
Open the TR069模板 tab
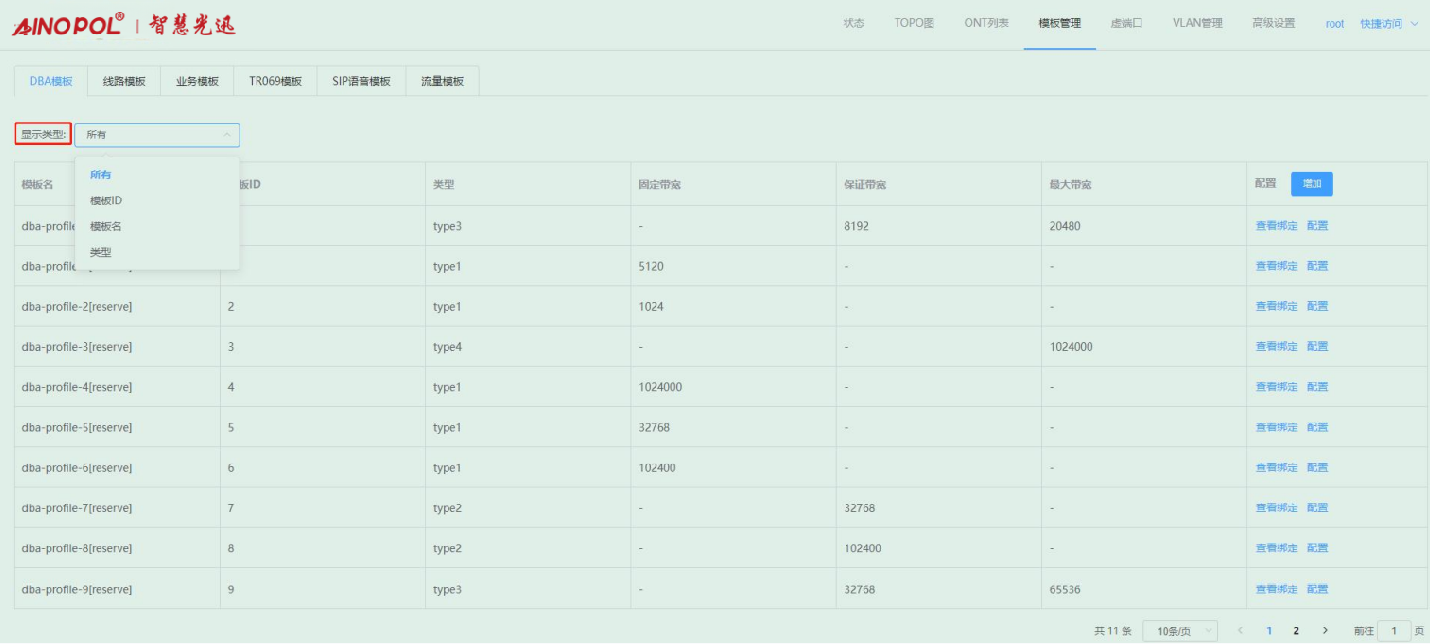(275, 82)
